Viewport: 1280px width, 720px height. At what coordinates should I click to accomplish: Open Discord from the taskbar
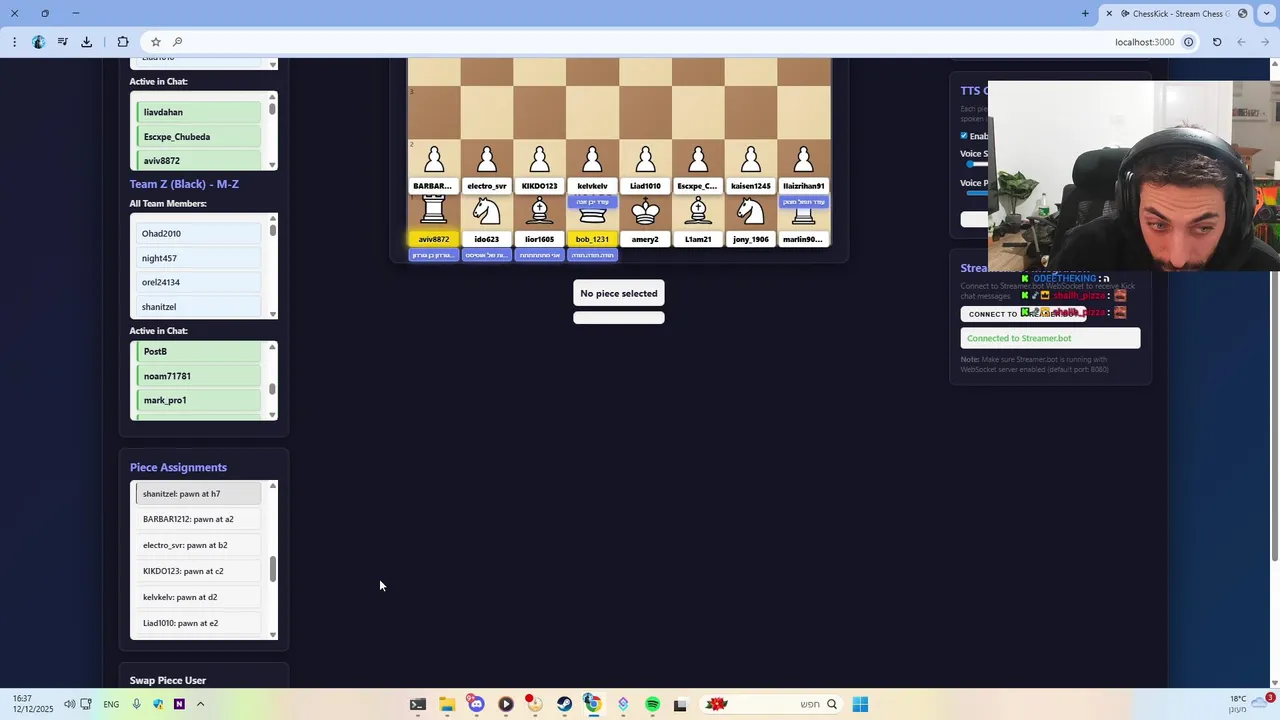coord(476,704)
